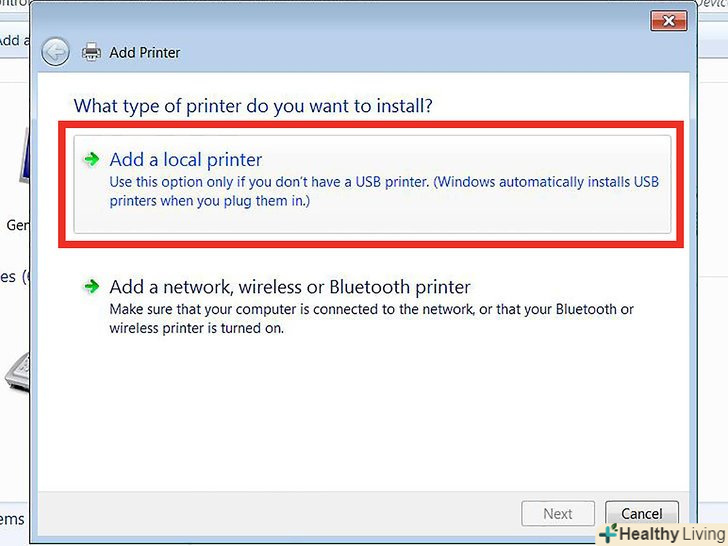
Task: Click the back arrow button in the wizard
Action: pos(56,51)
